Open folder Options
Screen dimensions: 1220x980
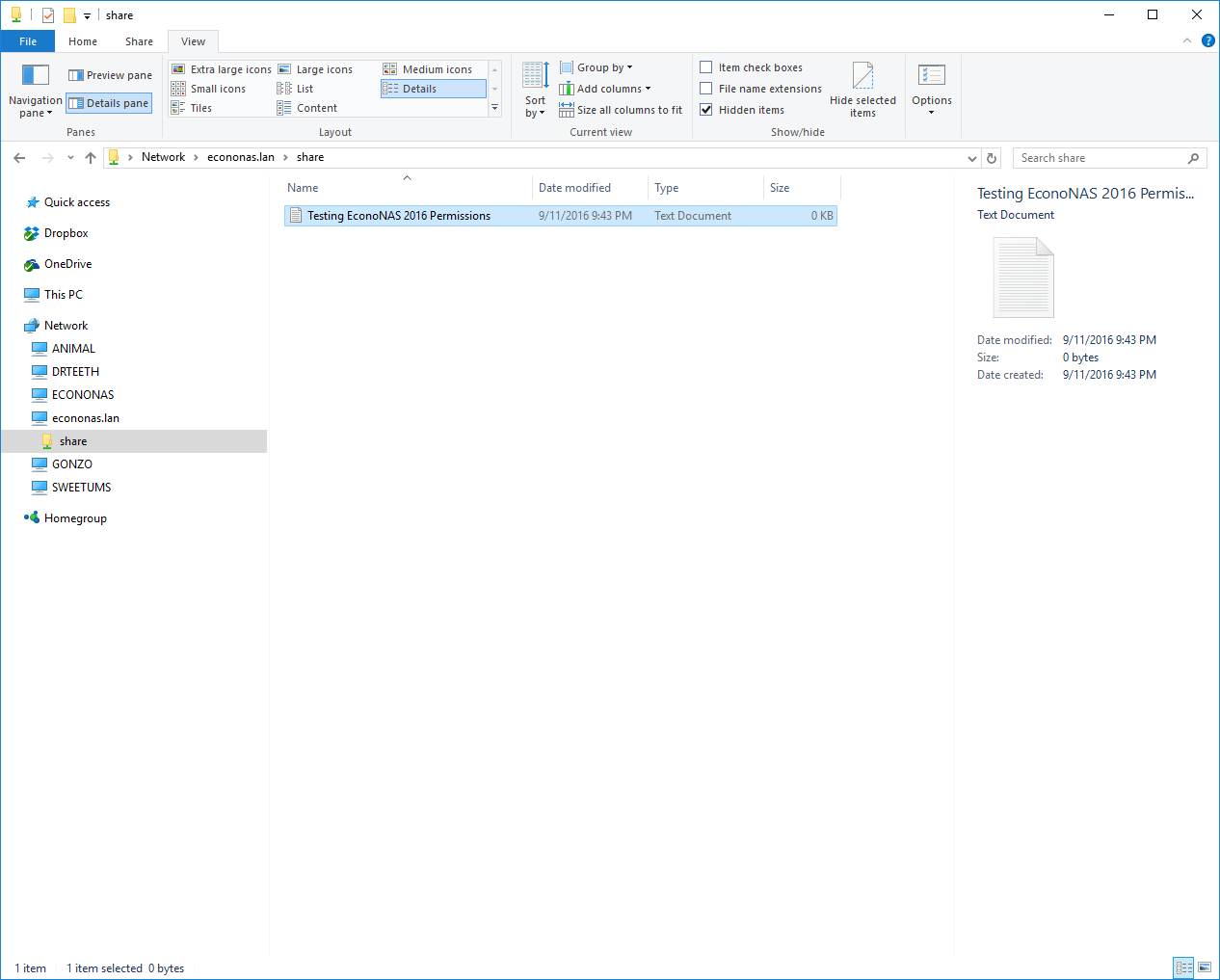tap(932, 91)
